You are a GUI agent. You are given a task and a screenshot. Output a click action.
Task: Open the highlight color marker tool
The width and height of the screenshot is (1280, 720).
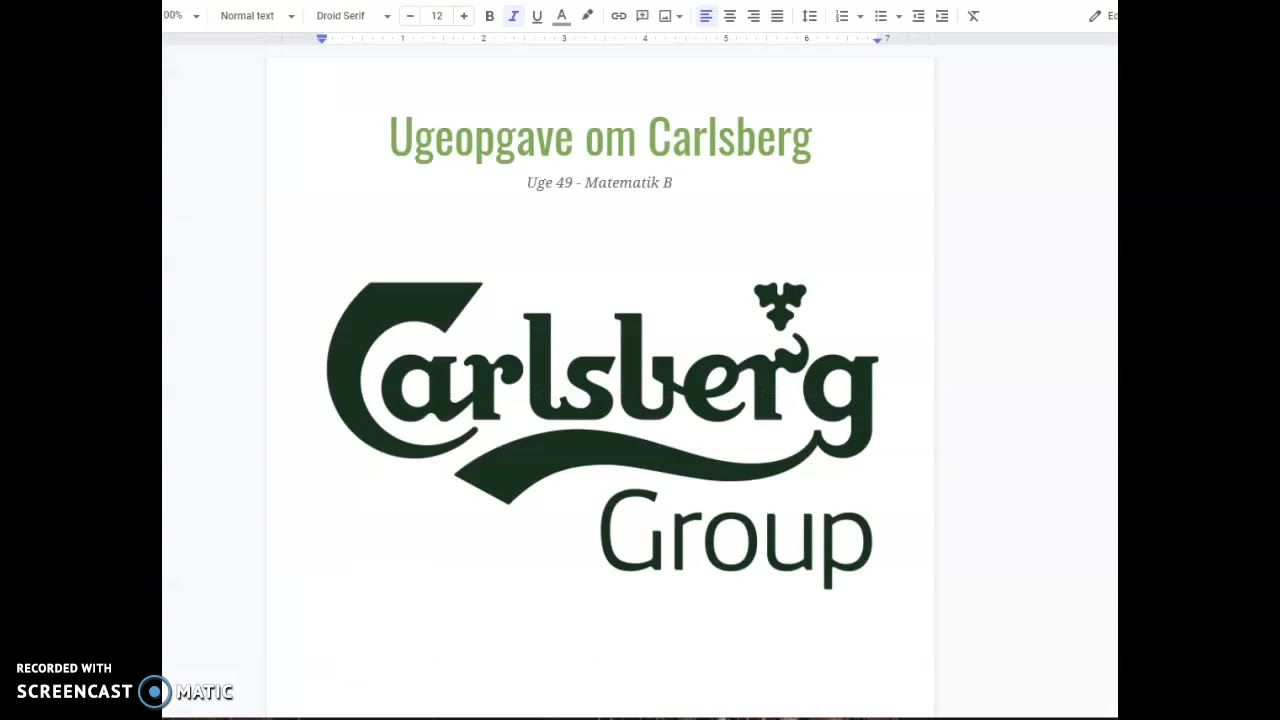tap(587, 16)
